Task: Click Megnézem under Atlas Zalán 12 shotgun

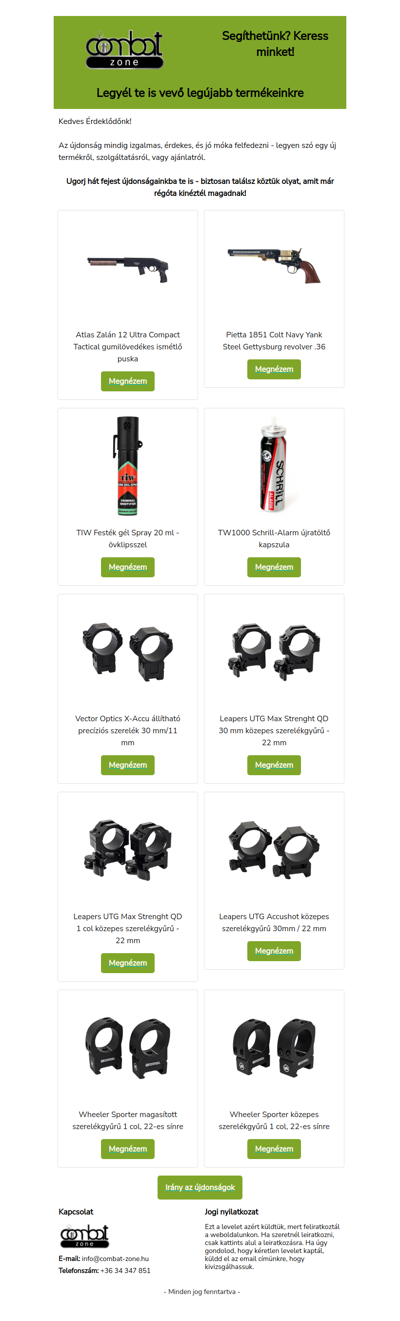Action: point(128,381)
